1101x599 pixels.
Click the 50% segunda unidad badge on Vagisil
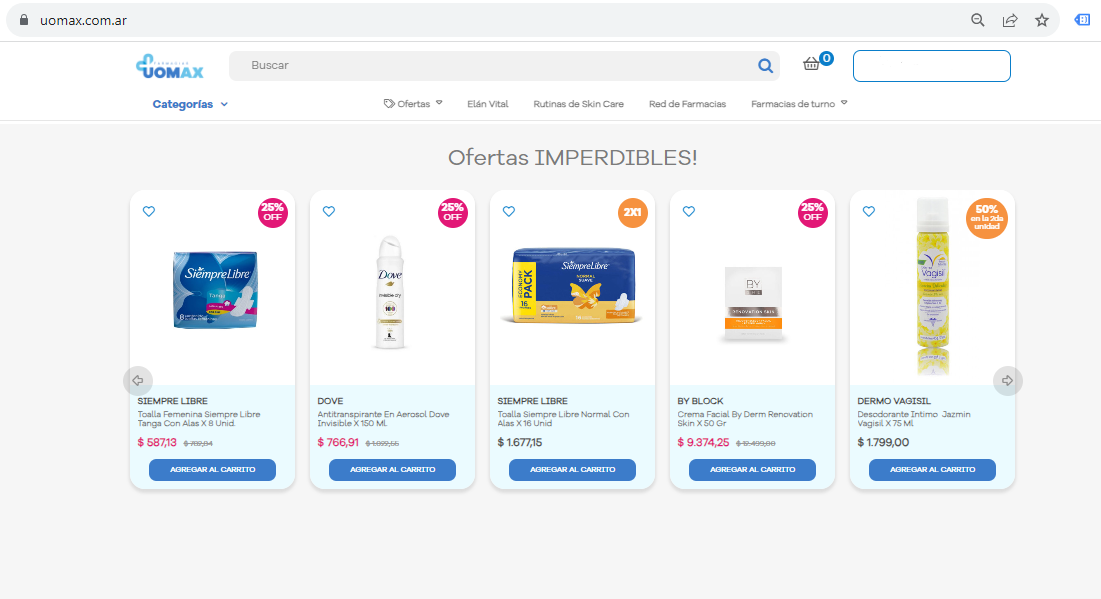[987, 216]
